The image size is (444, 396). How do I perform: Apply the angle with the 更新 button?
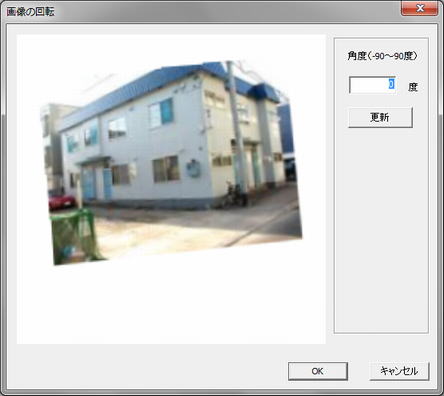pos(380,117)
